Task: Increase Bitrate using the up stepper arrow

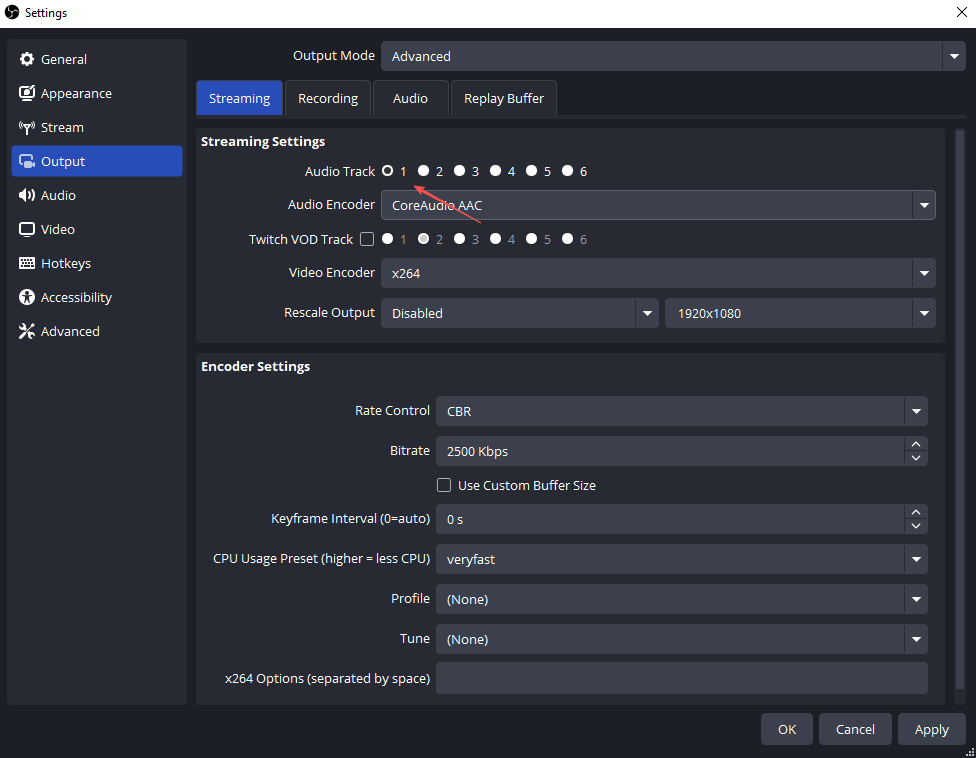Action: coord(915,445)
